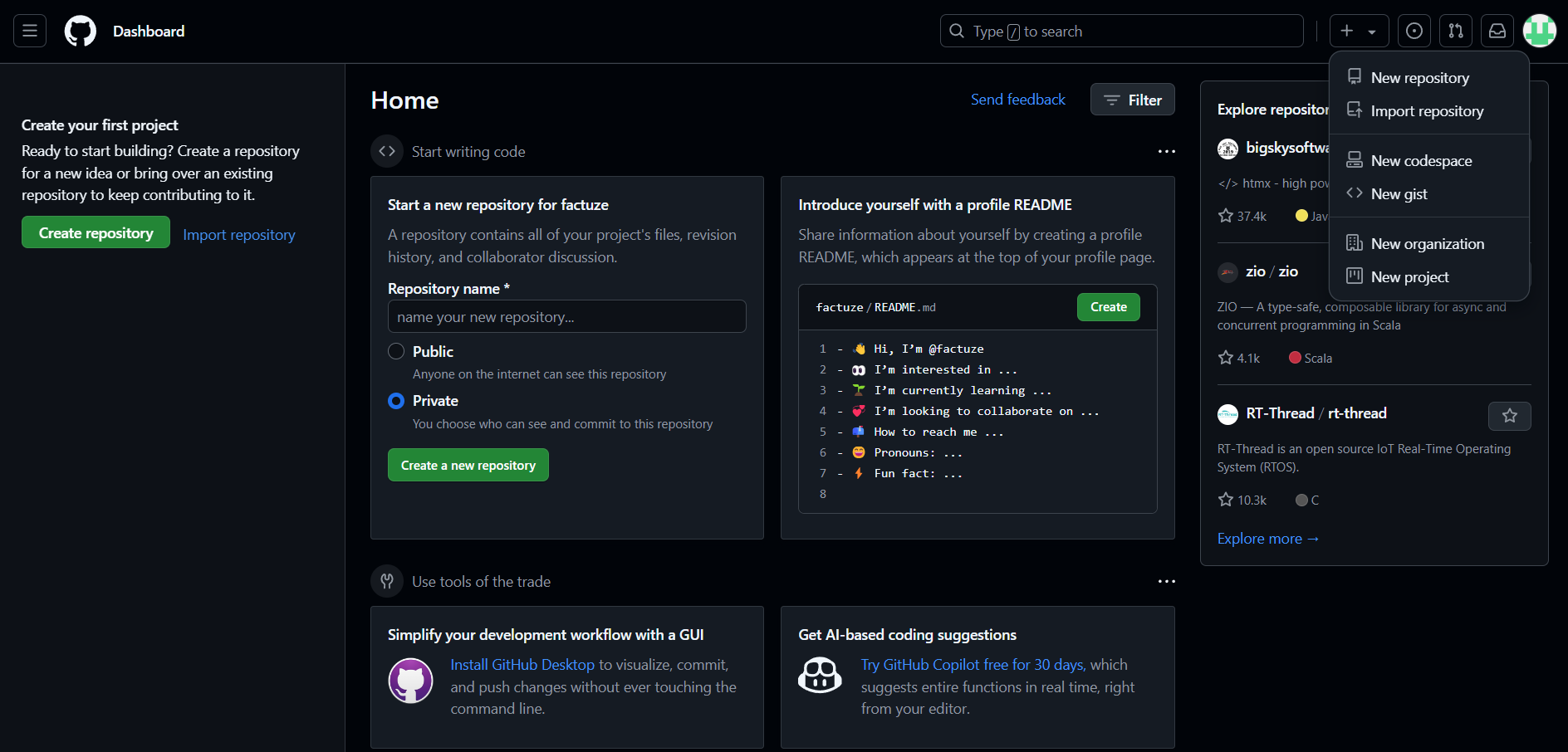Open the notifications inbox icon
The height and width of the screenshot is (752, 1568).
coord(1497,32)
